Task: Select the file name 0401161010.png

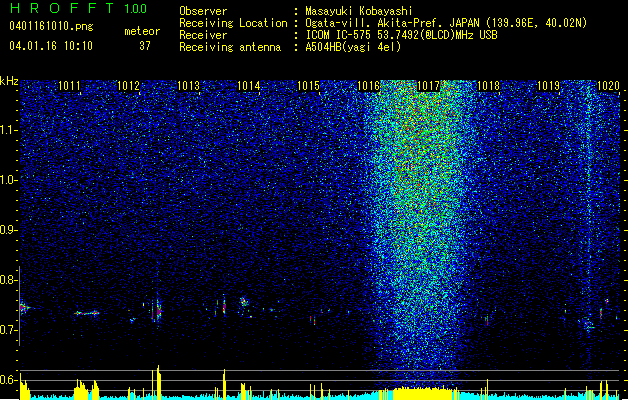Action: (51, 27)
